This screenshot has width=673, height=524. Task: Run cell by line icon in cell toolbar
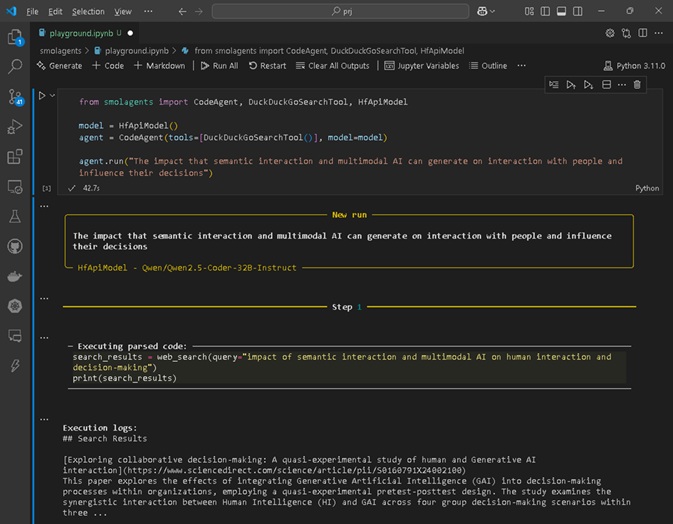(x=554, y=85)
